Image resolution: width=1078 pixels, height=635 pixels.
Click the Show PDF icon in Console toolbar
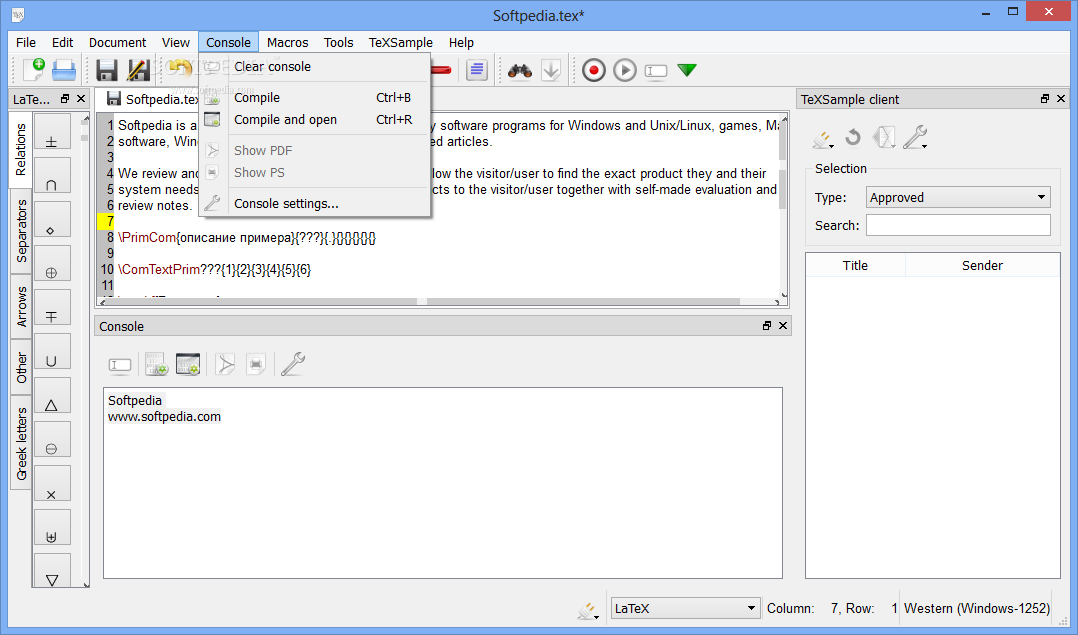click(x=225, y=364)
